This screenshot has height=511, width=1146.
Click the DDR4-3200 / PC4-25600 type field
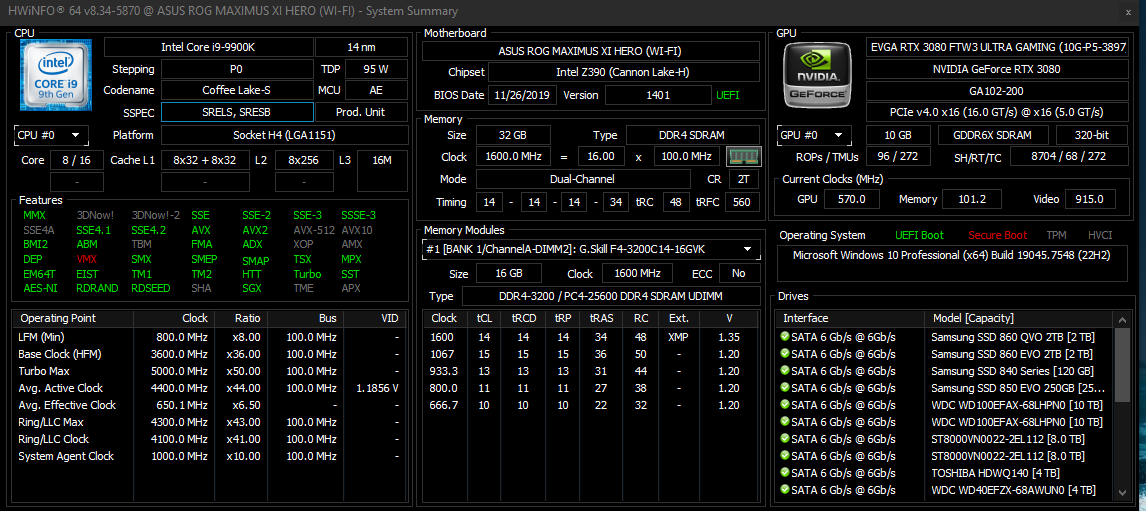coord(610,296)
